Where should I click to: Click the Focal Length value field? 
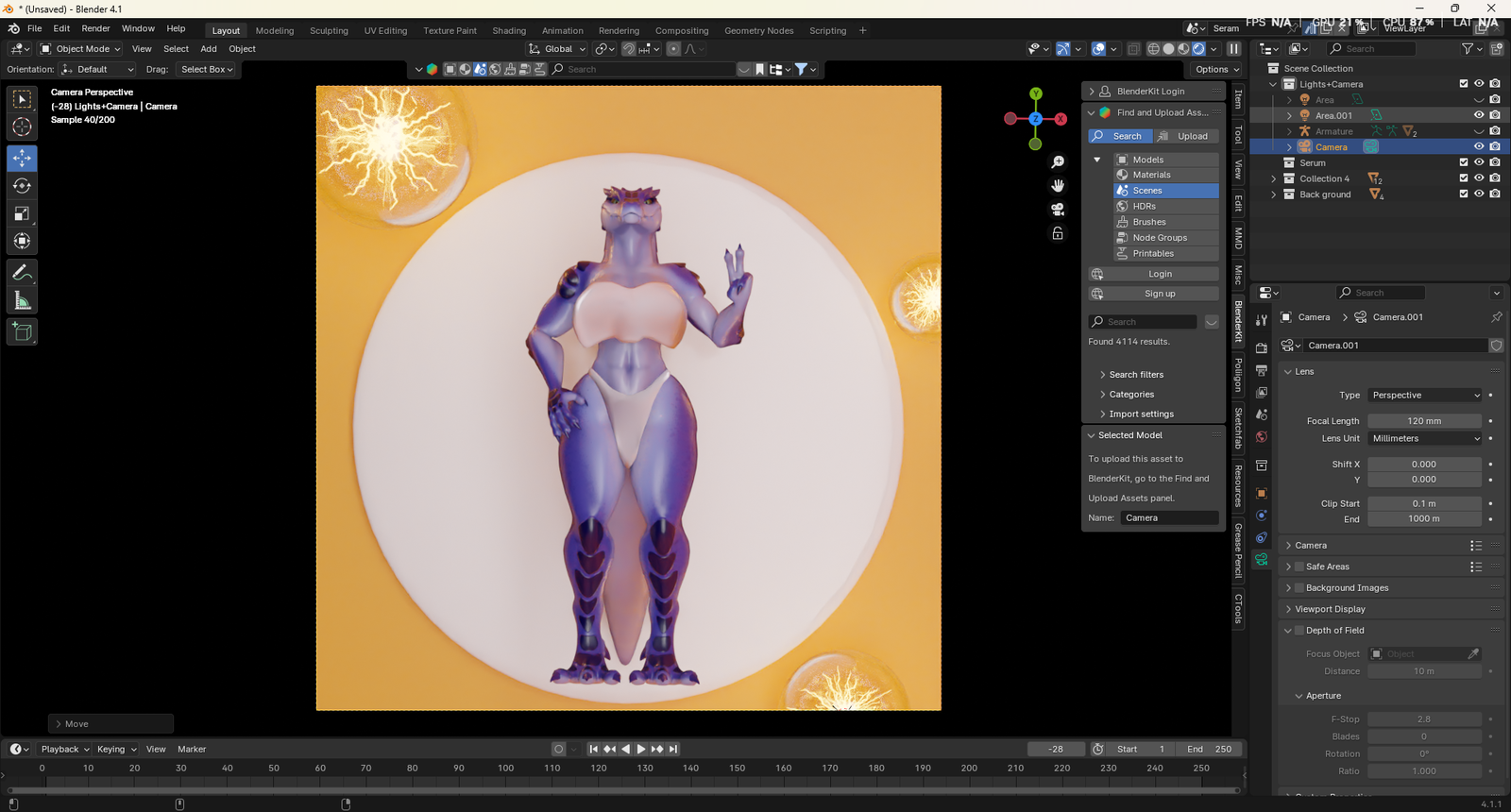pyautogui.click(x=1423, y=421)
